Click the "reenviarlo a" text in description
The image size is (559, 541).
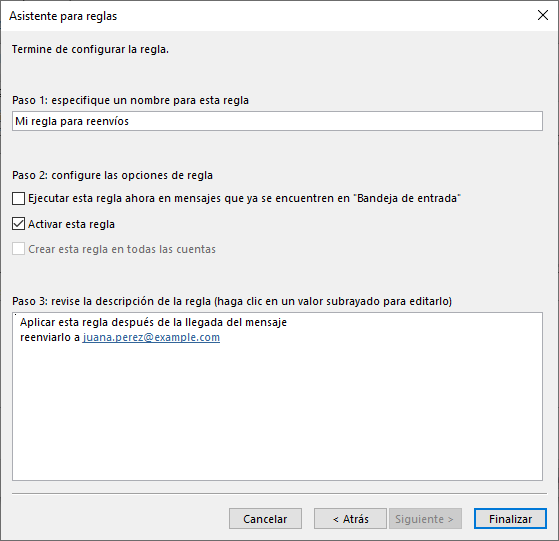pyautogui.click(x=50, y=337)
